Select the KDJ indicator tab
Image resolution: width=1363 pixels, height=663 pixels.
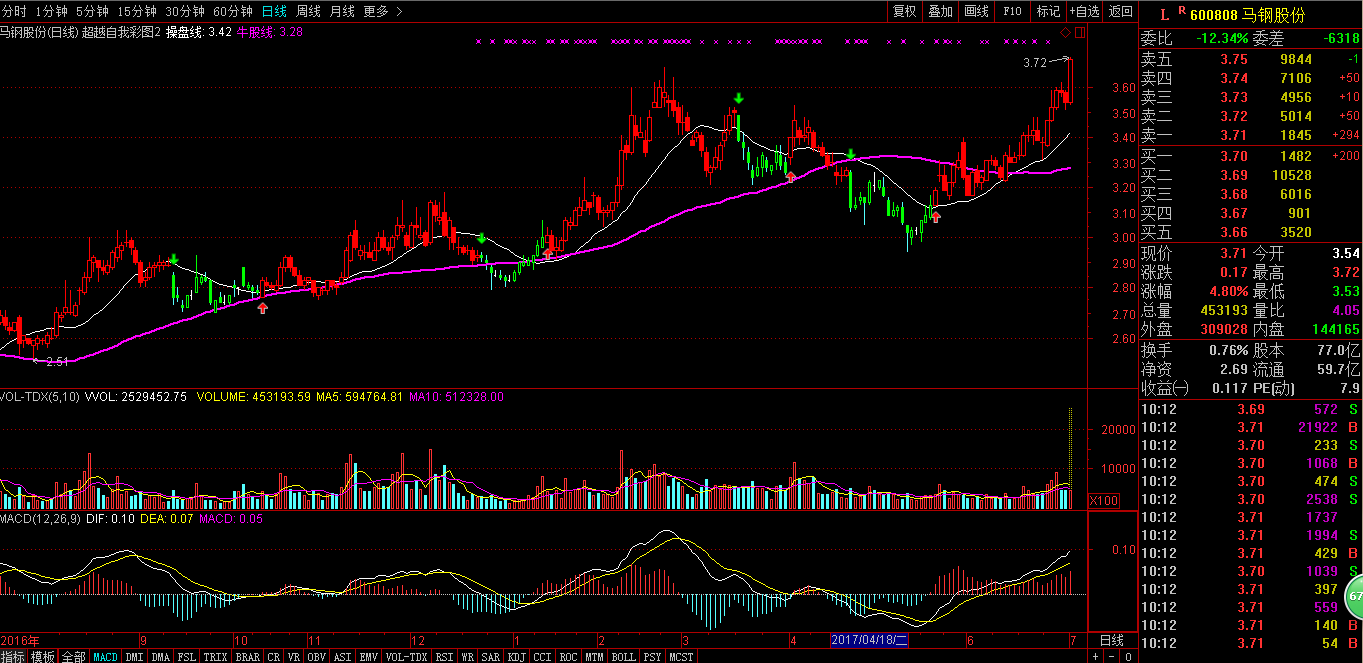(x=516, y=657)
